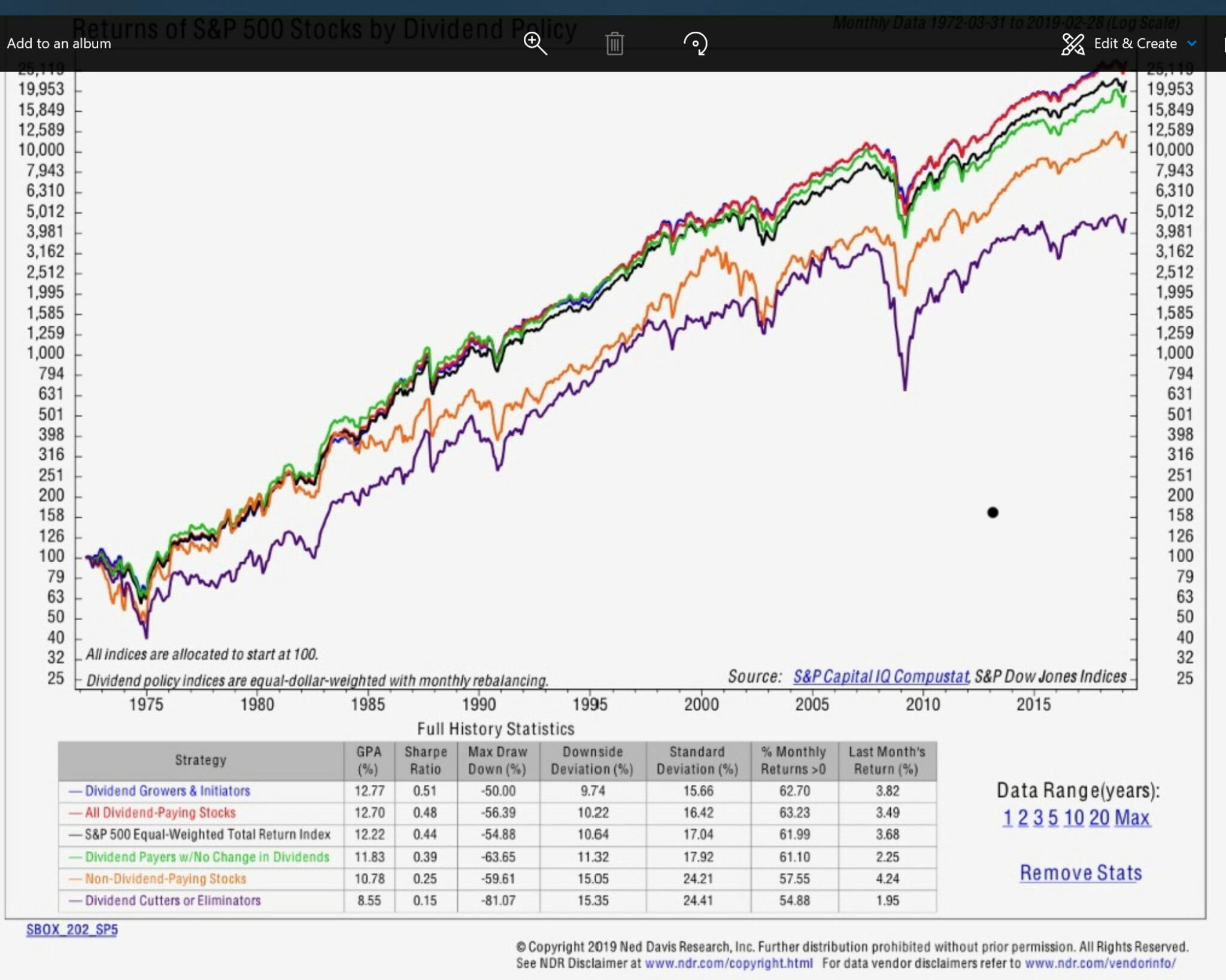Click the Dividend Growers & Initiators row label
Viewport: 1226px width, 980px height.
[168, 791]
